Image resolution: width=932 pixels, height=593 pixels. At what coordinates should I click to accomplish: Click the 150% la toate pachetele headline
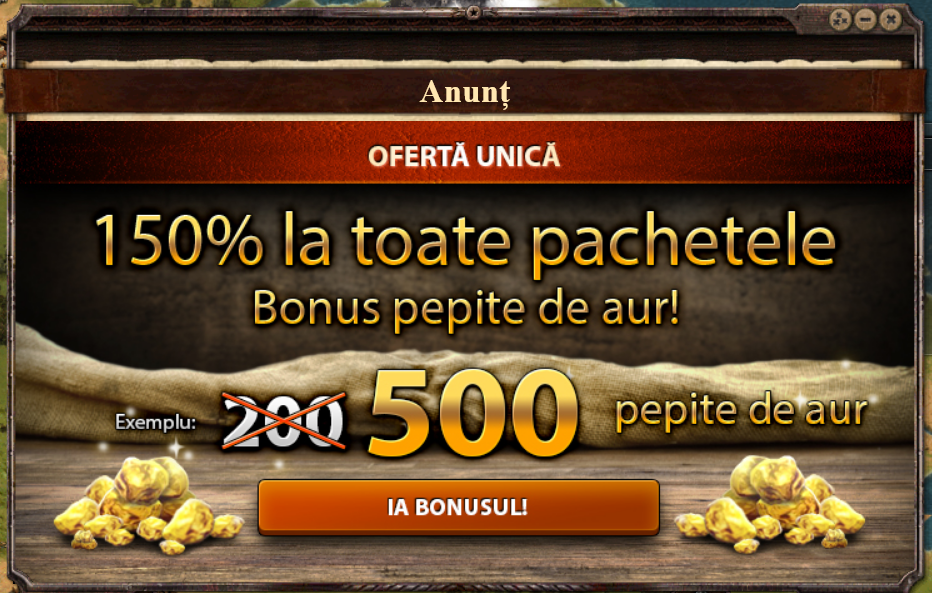tap(465, 241)
